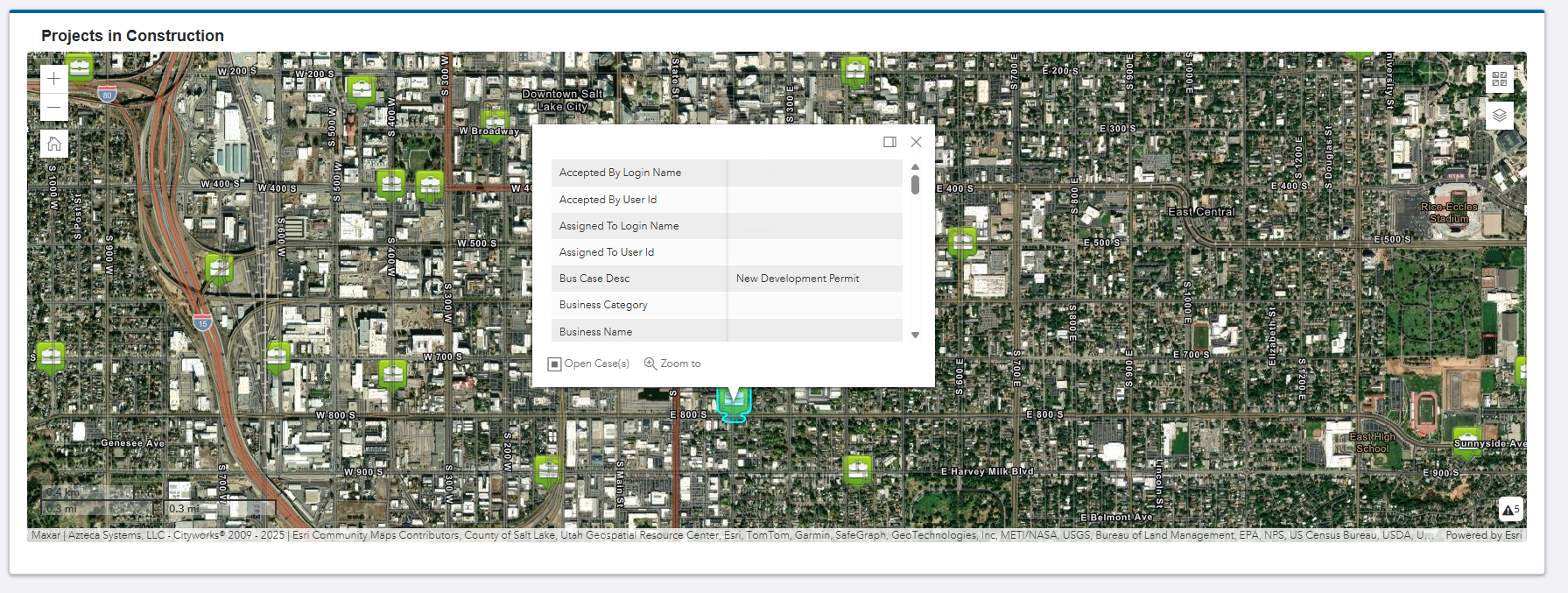The height and width of the screenshot is (593, 1568).
Task: Click the map zoom in plus button
Action: tap(54, 79)
